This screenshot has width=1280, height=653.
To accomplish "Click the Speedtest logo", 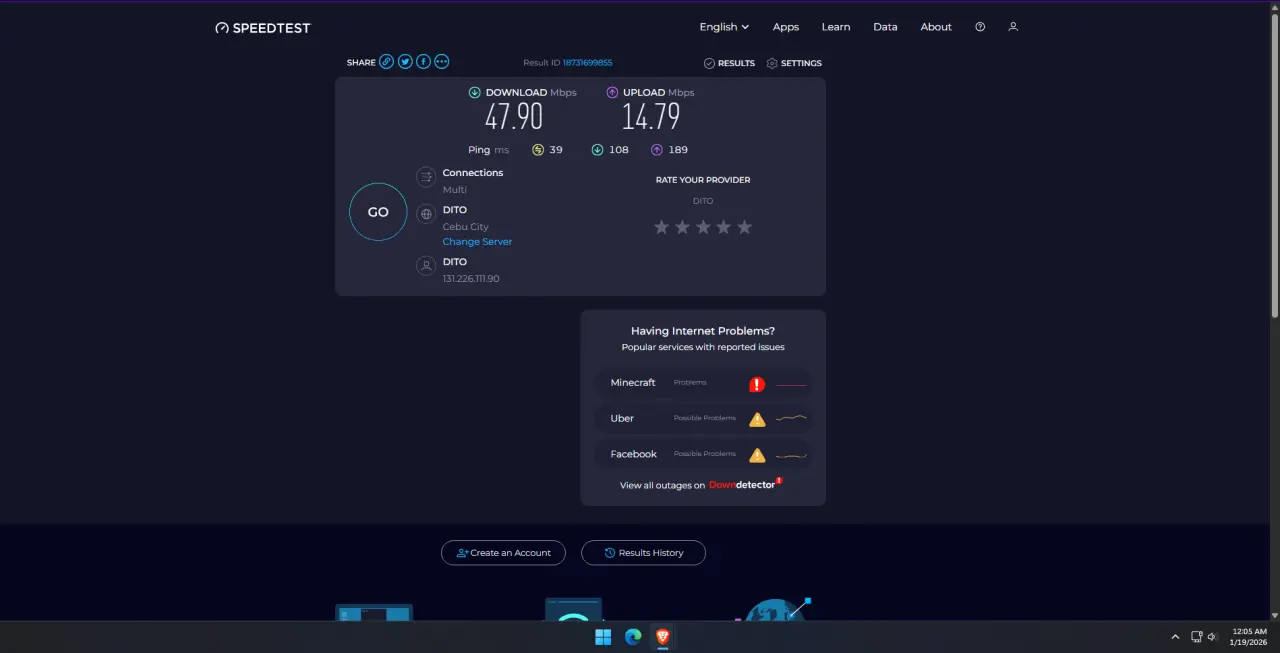I will coord(263,28).
